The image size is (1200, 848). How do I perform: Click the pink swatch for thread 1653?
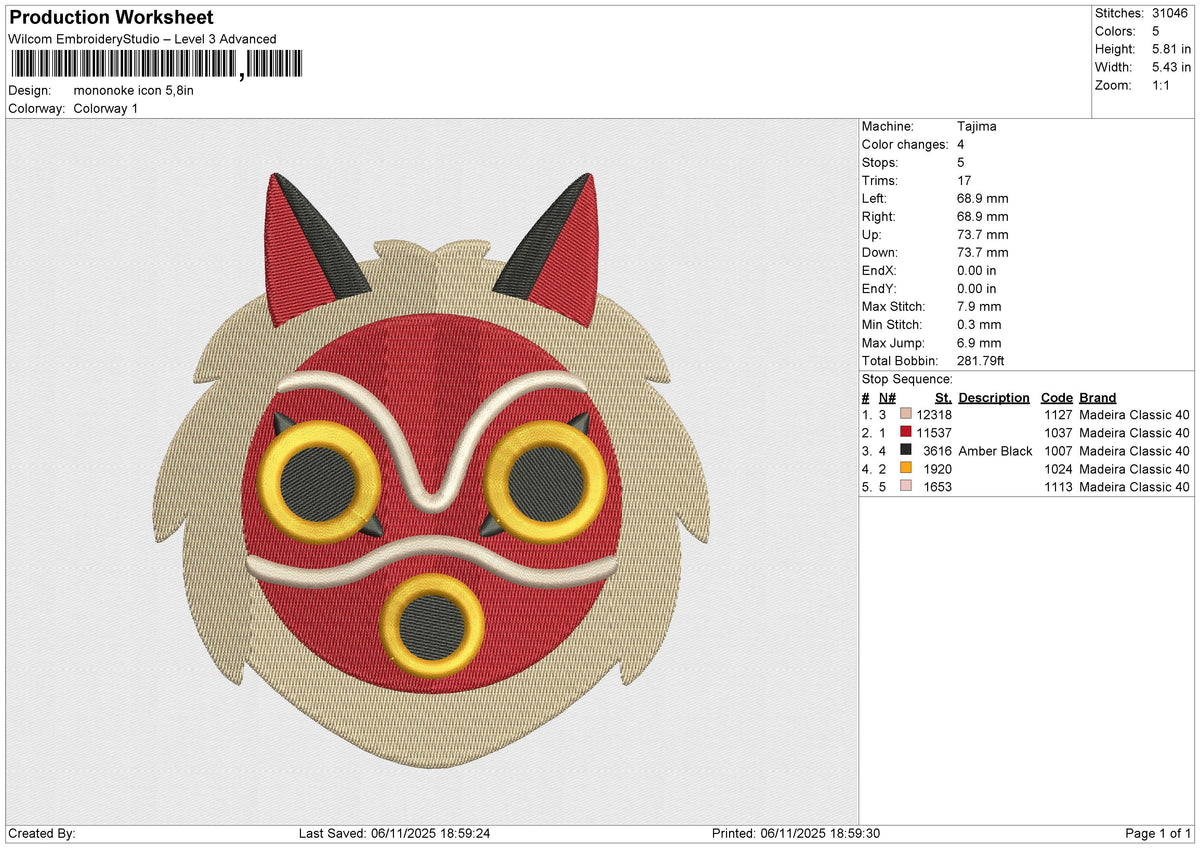(906, 486)
